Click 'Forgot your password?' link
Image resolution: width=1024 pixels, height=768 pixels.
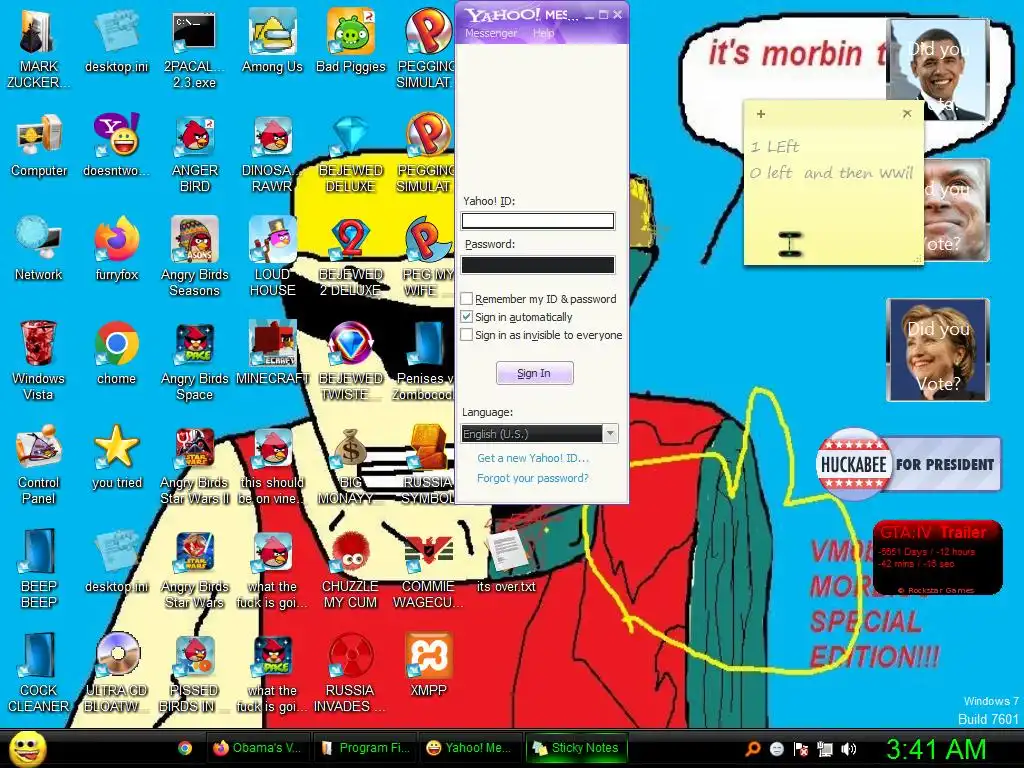point(532,478)
